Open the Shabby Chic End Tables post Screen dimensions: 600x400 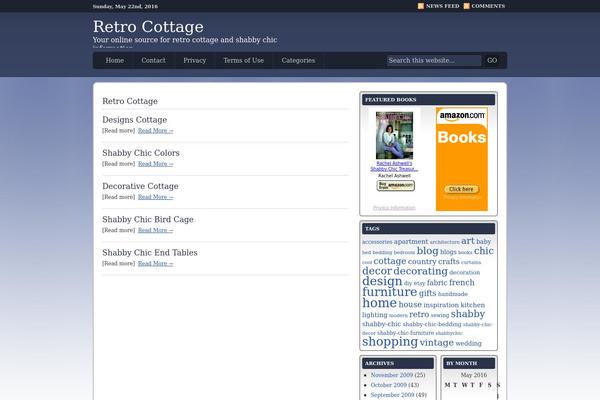click(x=150, y=253)
